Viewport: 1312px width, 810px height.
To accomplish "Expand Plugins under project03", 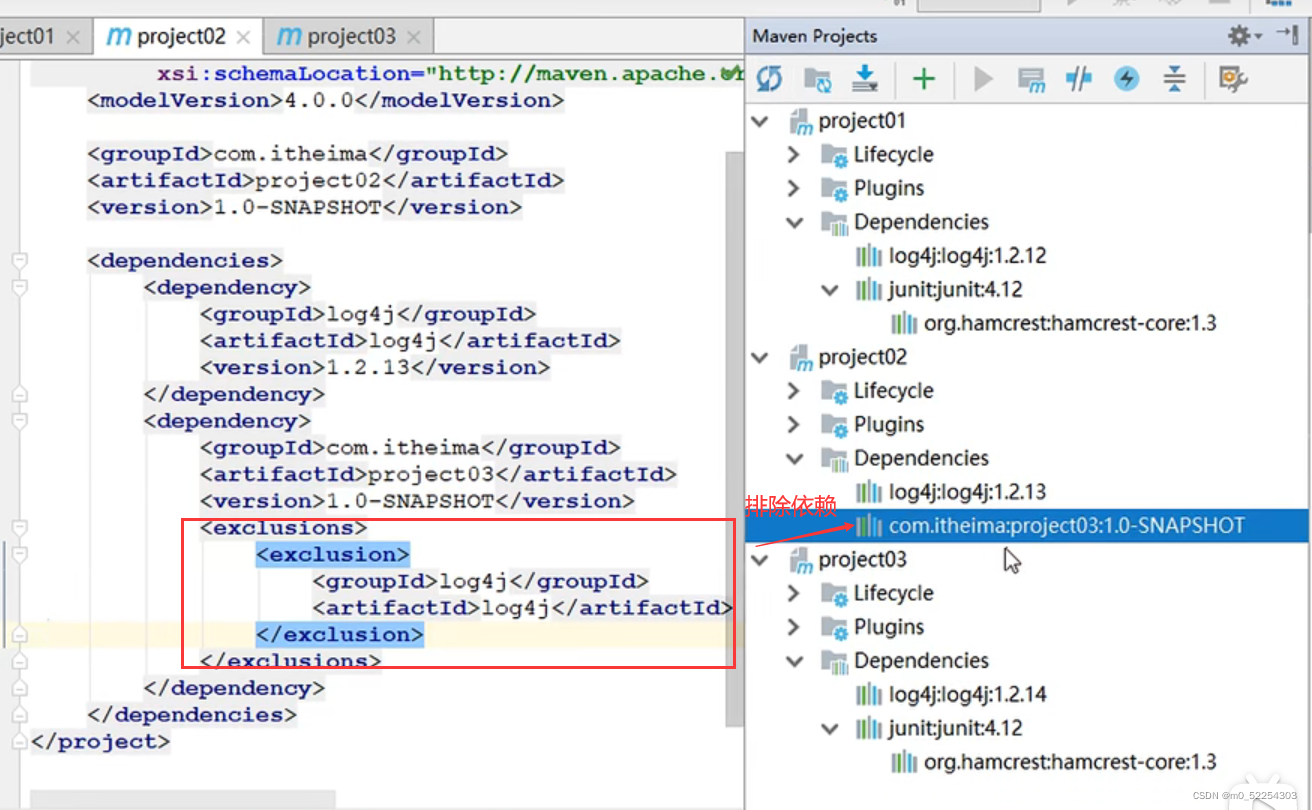I will pyautogui.click(x=794, y=627).
